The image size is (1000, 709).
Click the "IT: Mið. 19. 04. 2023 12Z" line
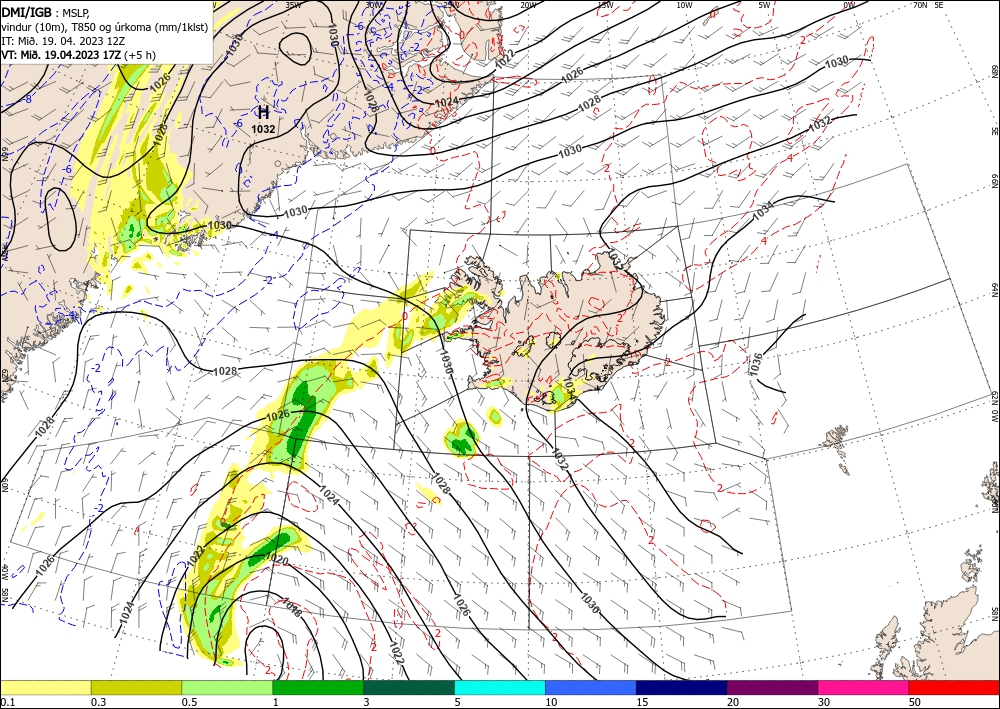point(63,40)
